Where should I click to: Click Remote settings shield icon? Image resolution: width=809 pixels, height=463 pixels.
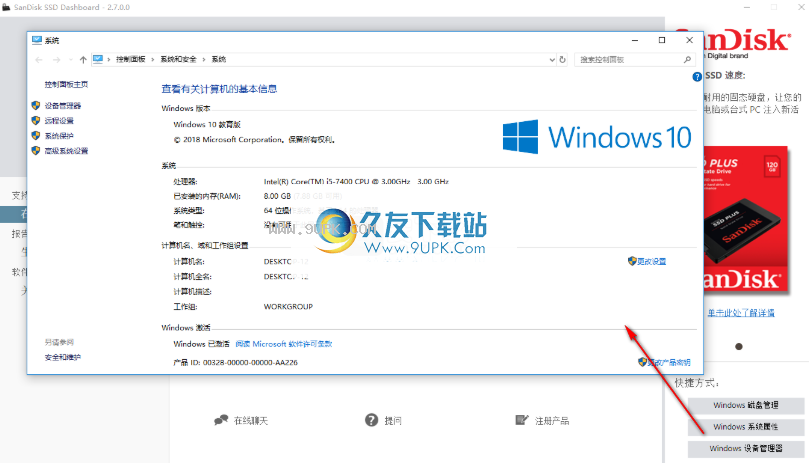36,120
